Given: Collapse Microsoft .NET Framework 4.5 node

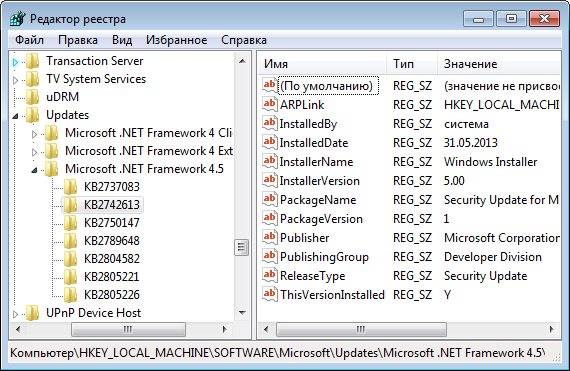Looking at the screenshot, I should click(34, 170).
